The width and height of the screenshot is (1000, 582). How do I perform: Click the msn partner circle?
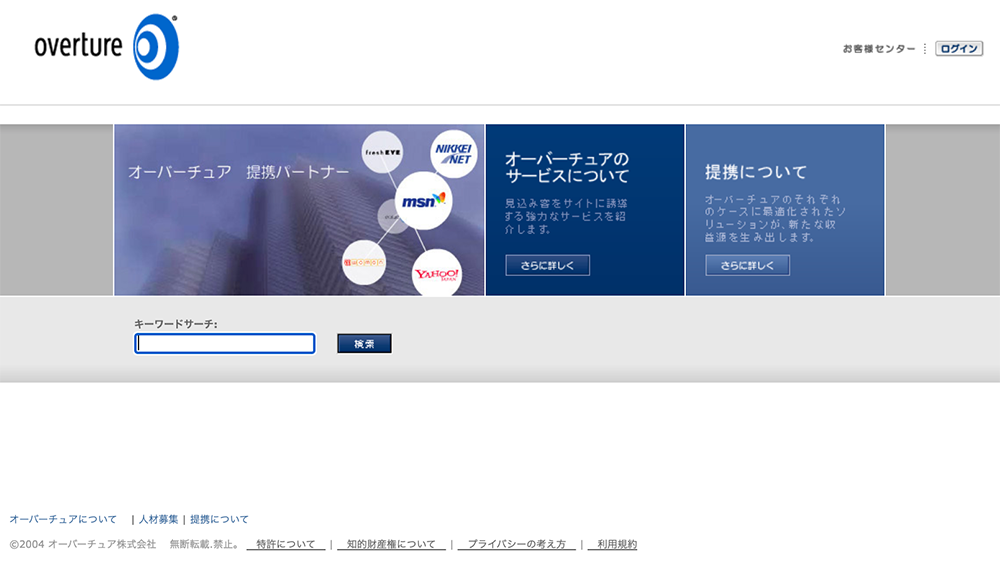pyautogui.click(x=423, y=201)
